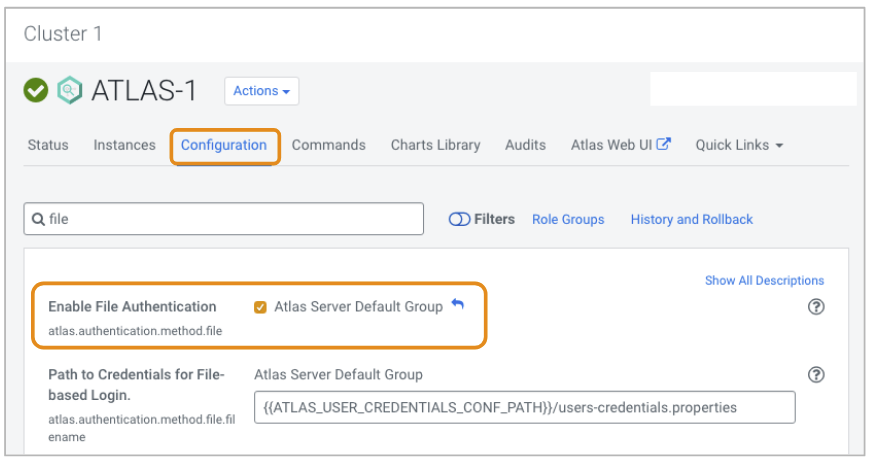Open help for Enable File Authentication
874x465 pixels.
pyautogui.click(x=816, y=307)
